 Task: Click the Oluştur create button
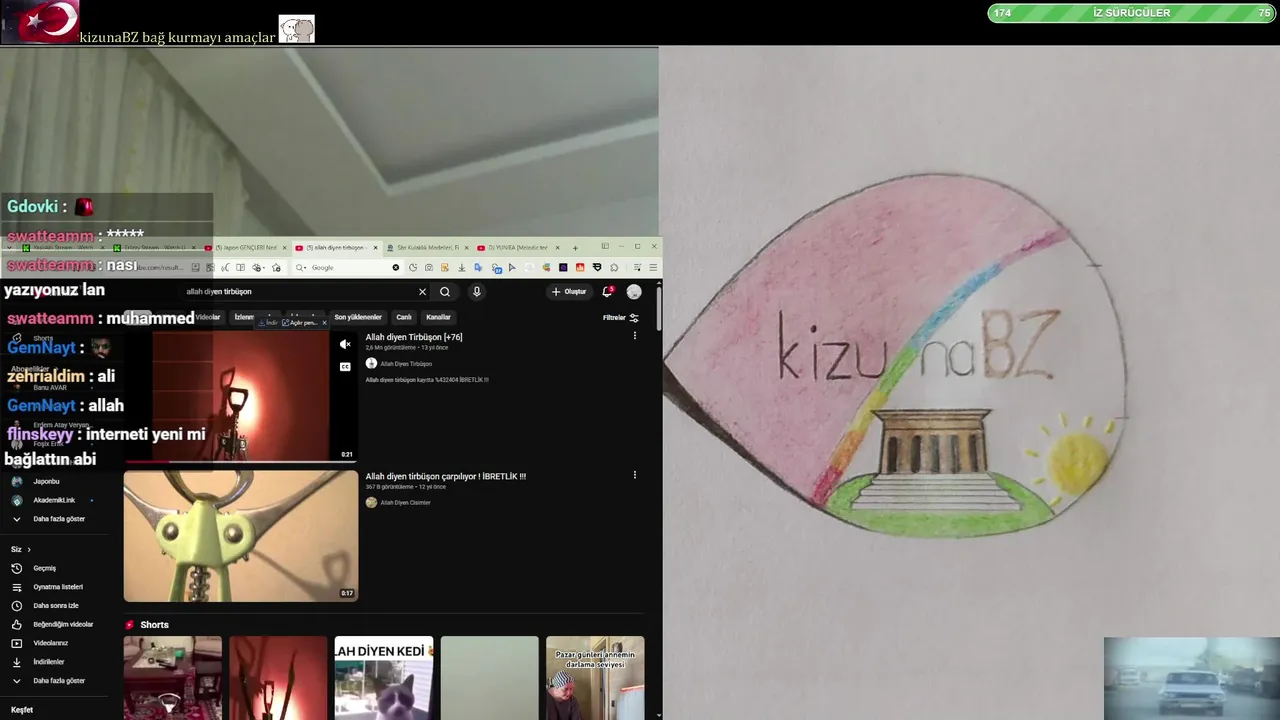[x=569, y=292]
